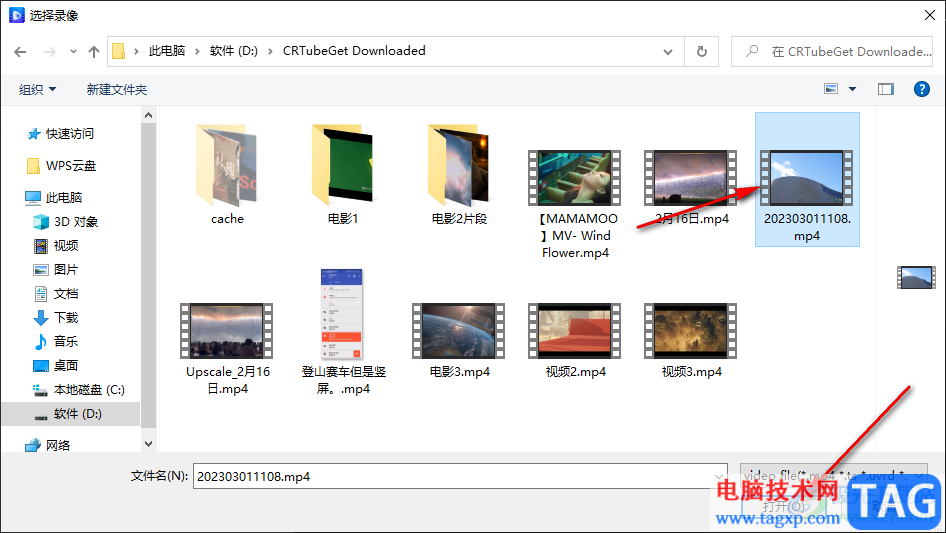The width and height of the screenshot is (946, 533).
Task: Select the cache folder
Action: [227, 175]
